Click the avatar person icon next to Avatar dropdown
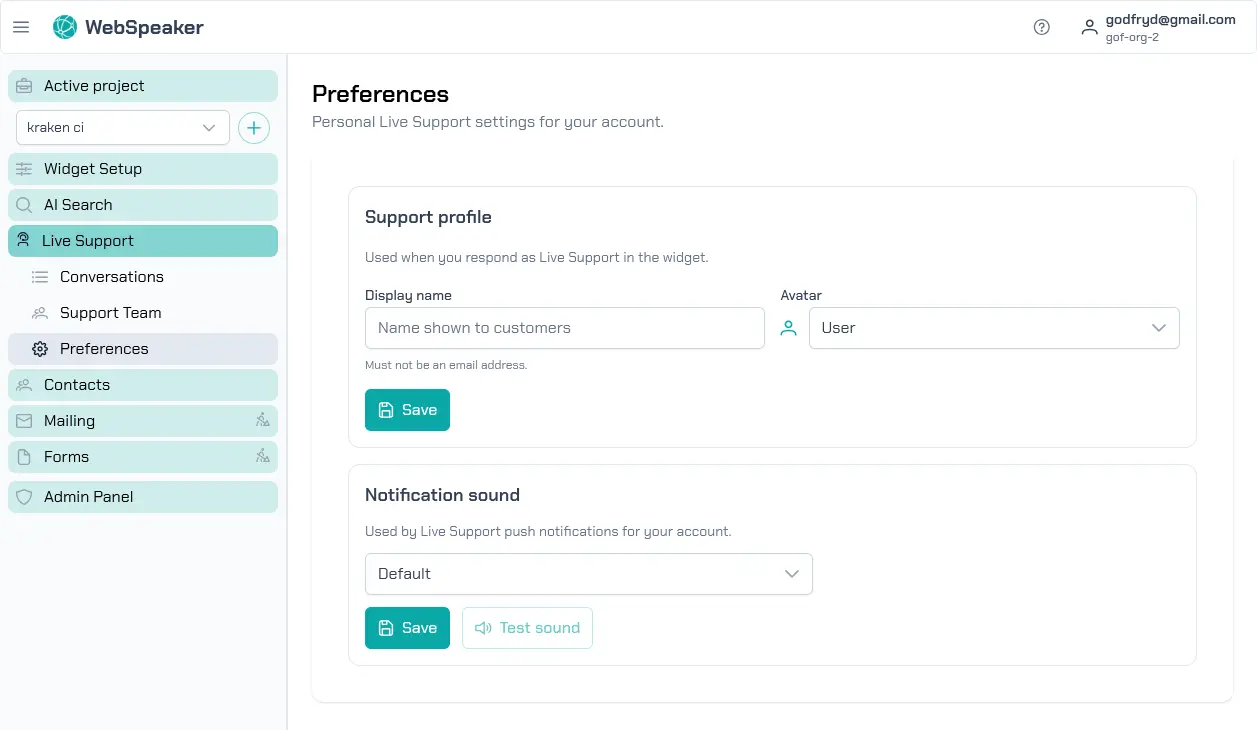The width and height of the screenshot is (1257, 730). coord(789,327)
